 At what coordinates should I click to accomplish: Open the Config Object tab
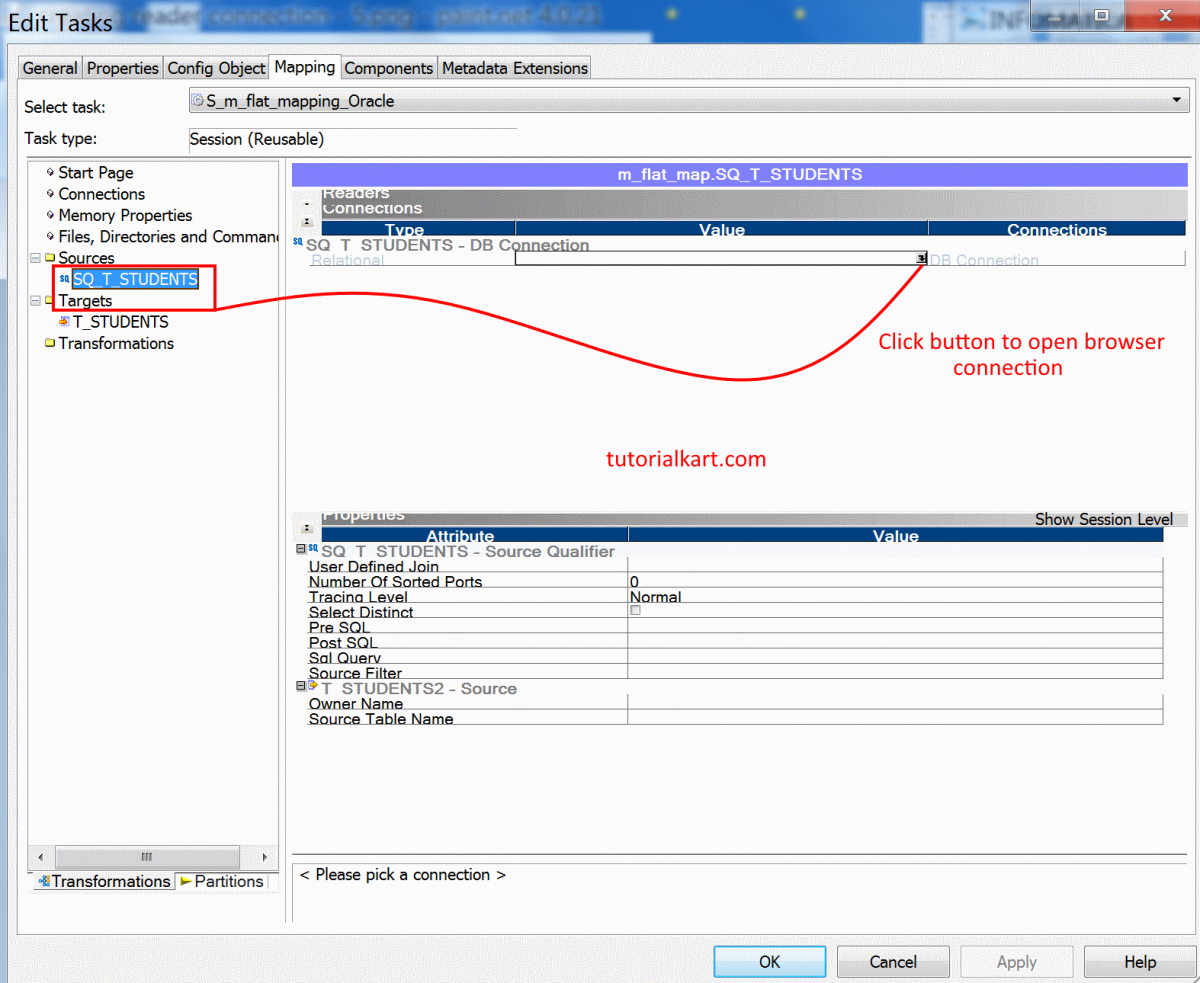[216, 68]
